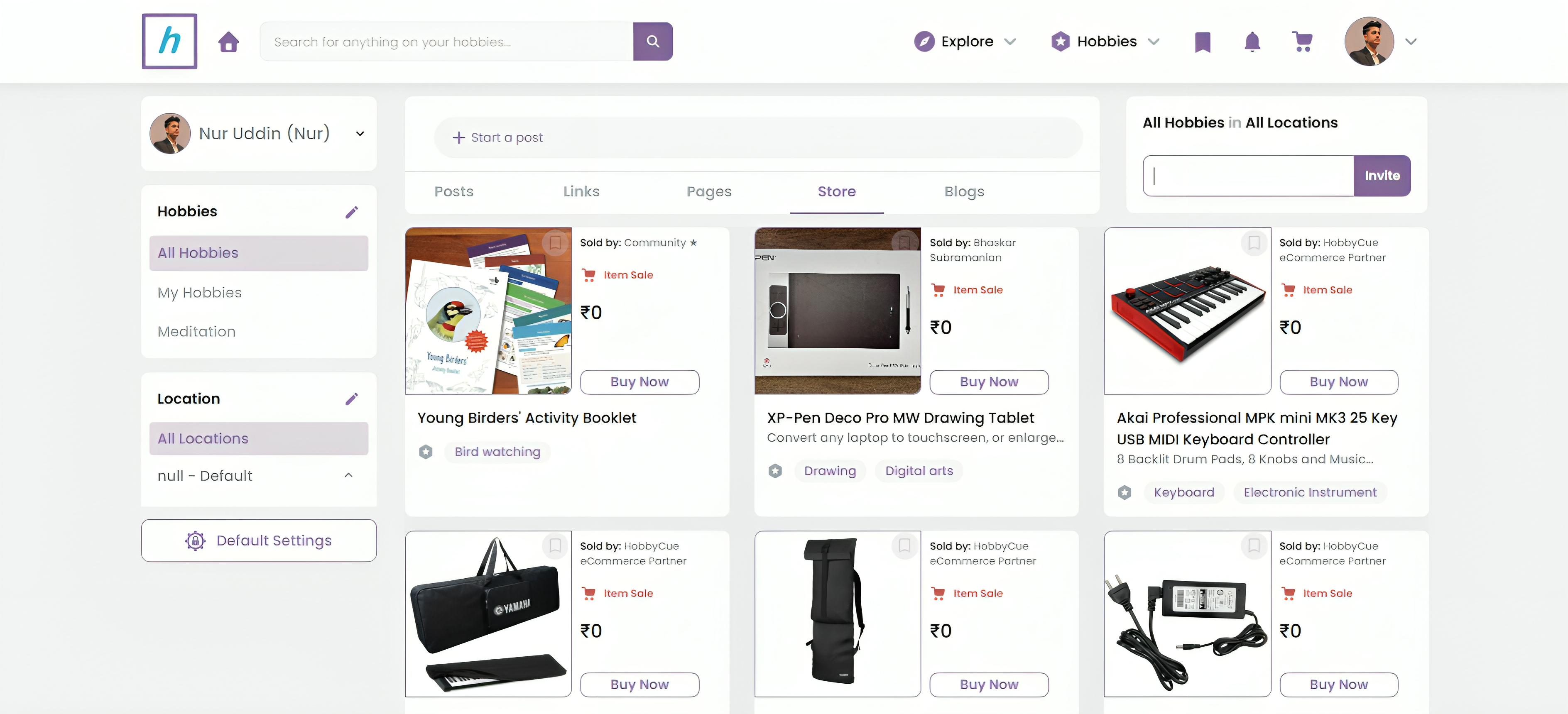Screen dimensions: 1568x714
Task: Buy Now the Young Birders' Activity Booklet
Action: pos(639,381)
